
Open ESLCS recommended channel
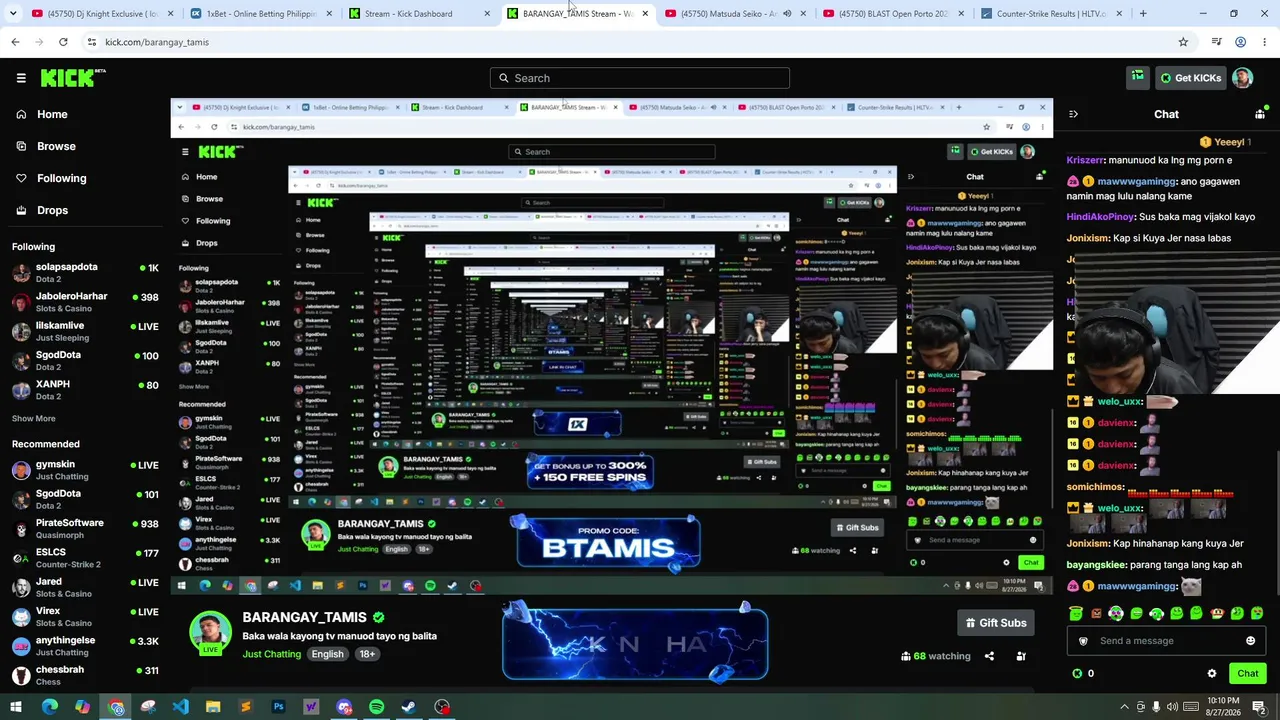[x=85, y=558]
